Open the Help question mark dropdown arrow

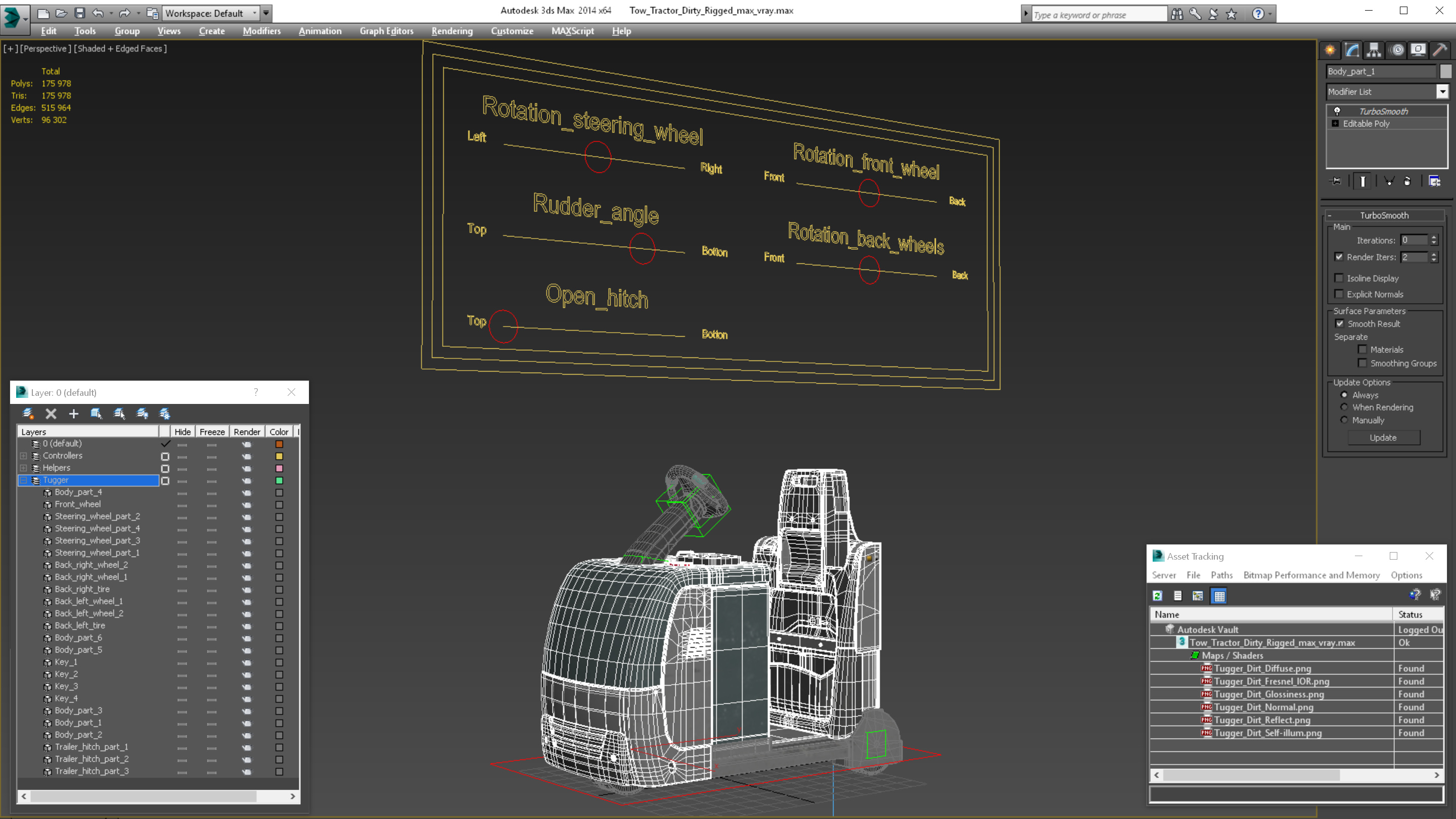pyautogui.click(x=1270, y=14)
